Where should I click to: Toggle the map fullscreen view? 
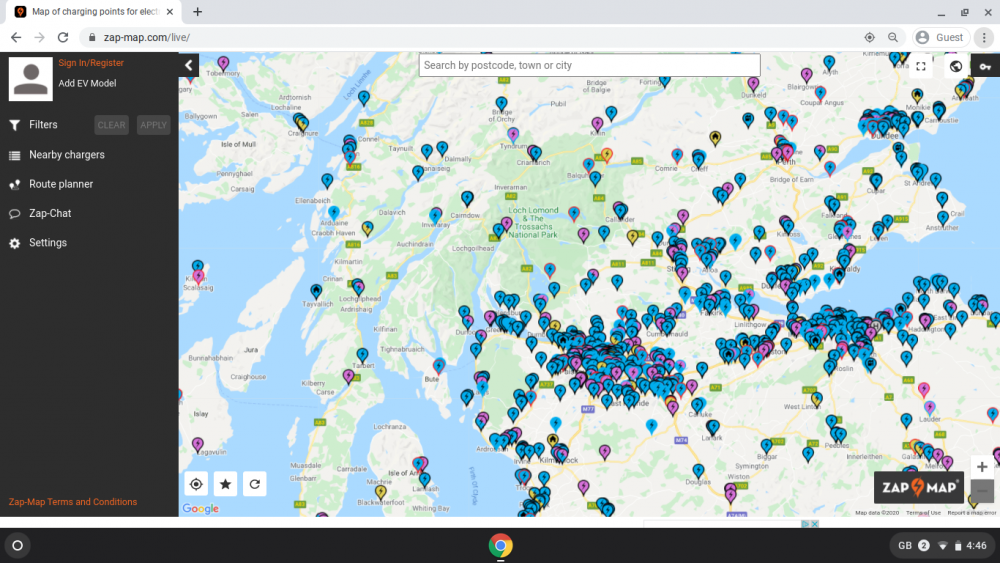(x=921, y=66)
